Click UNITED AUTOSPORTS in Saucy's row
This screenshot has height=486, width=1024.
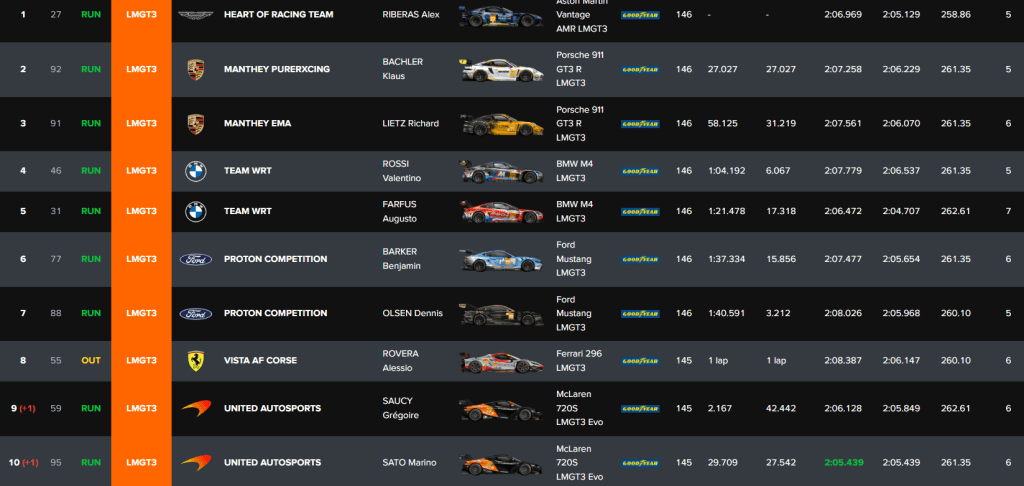(272, 408)
